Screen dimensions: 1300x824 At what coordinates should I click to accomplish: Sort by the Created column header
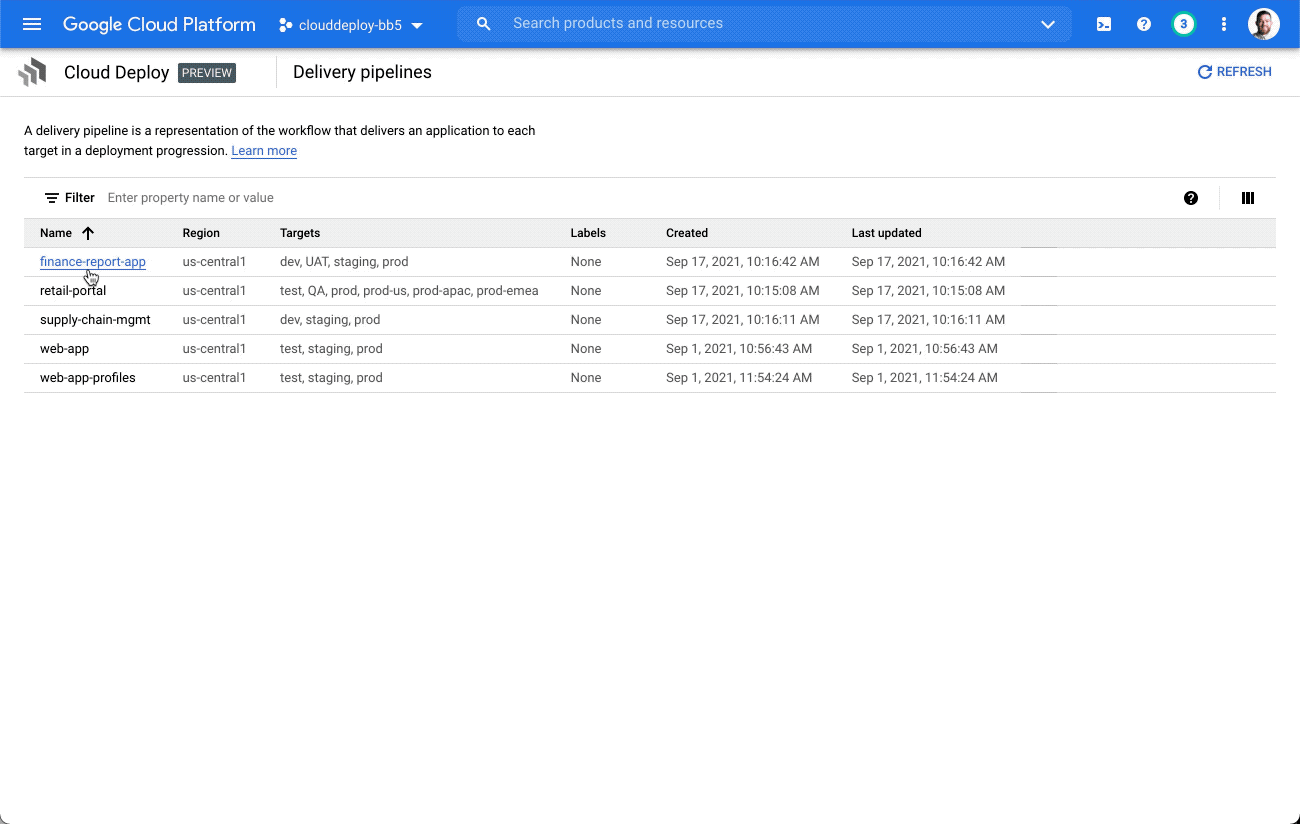tap(687, 233)
